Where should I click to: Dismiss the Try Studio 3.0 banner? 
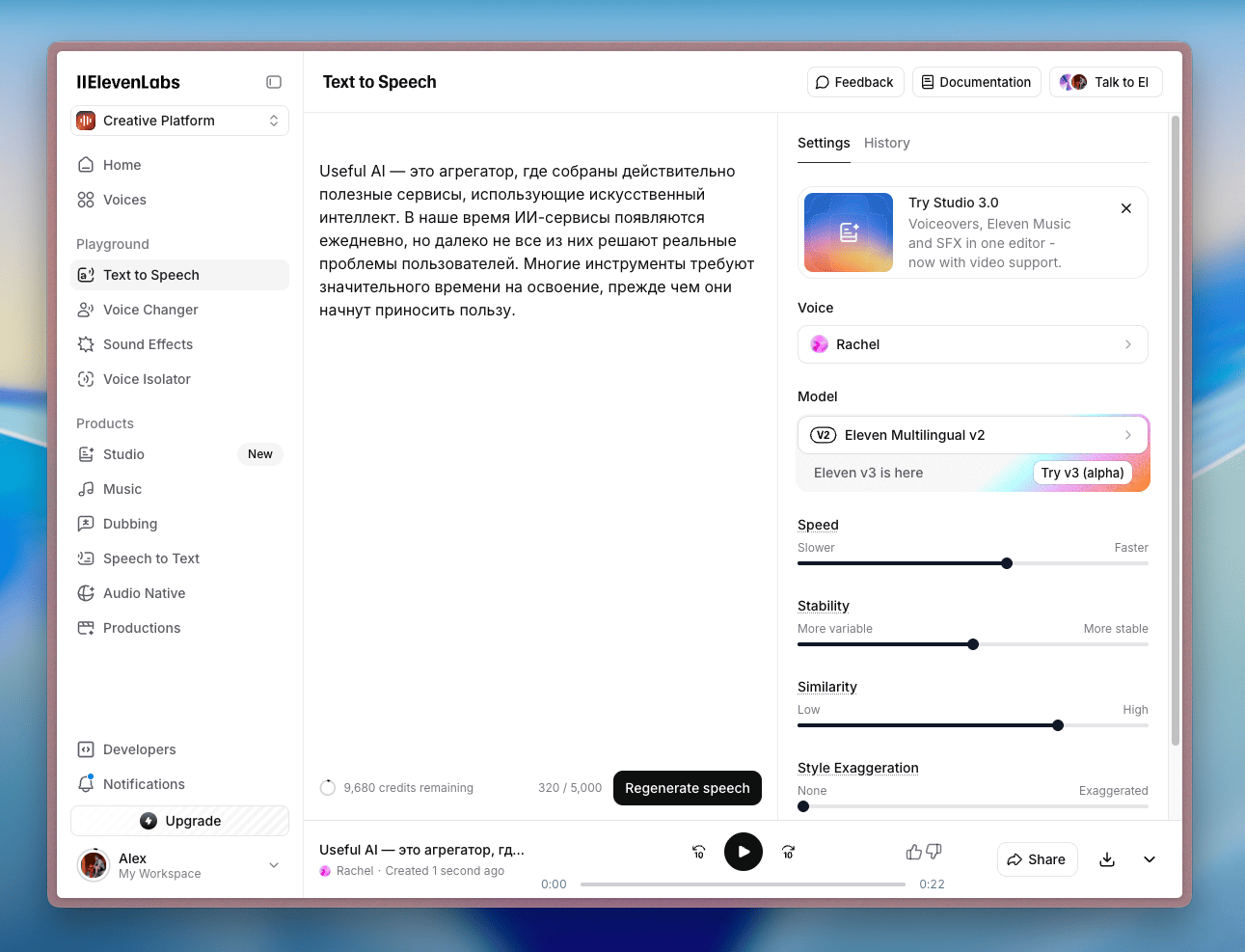tap(1125, 208)
